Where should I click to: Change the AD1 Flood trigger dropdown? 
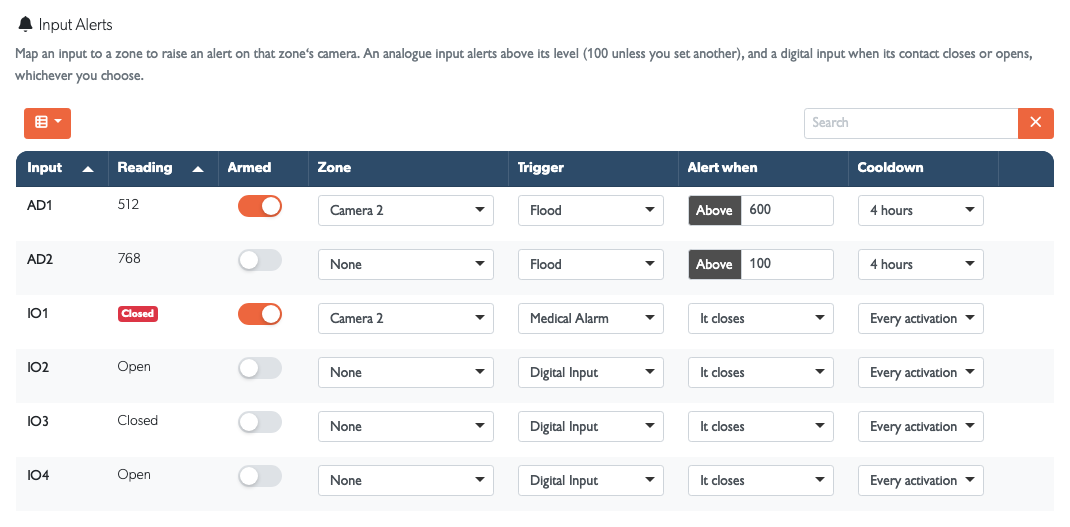coord(591,210)
